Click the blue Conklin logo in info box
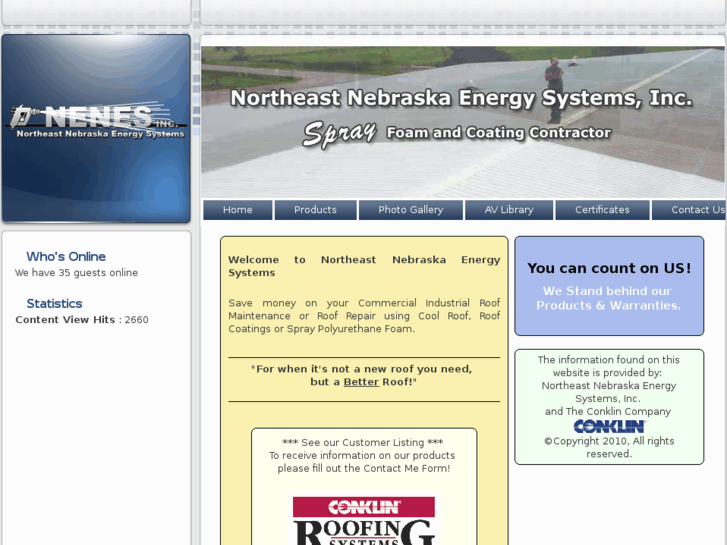Image resolution: width=727 pixels, height=545 pixels. [x=609, y=426]
